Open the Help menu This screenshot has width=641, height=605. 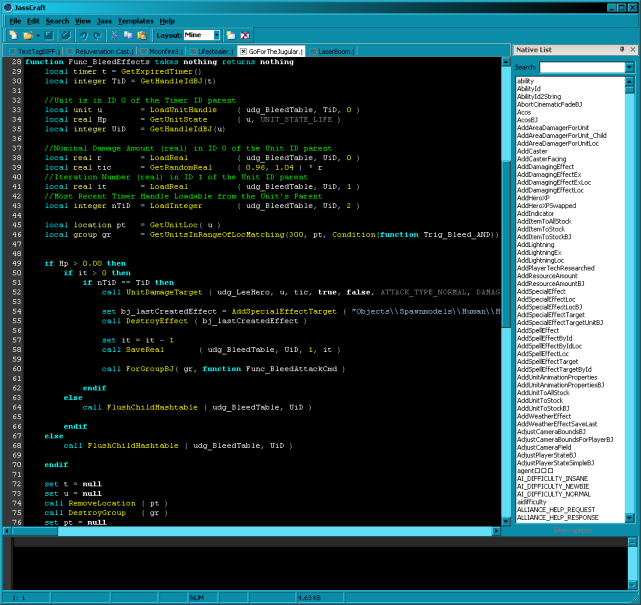167,21
